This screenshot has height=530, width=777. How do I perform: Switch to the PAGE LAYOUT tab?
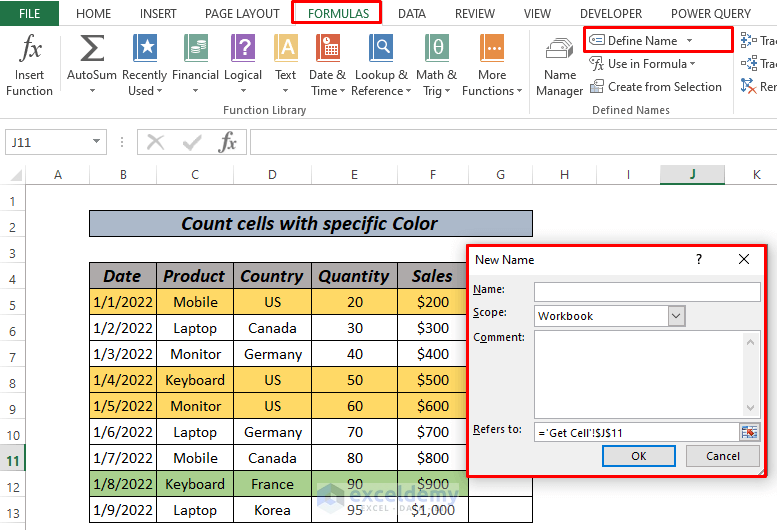pos(242,14)
